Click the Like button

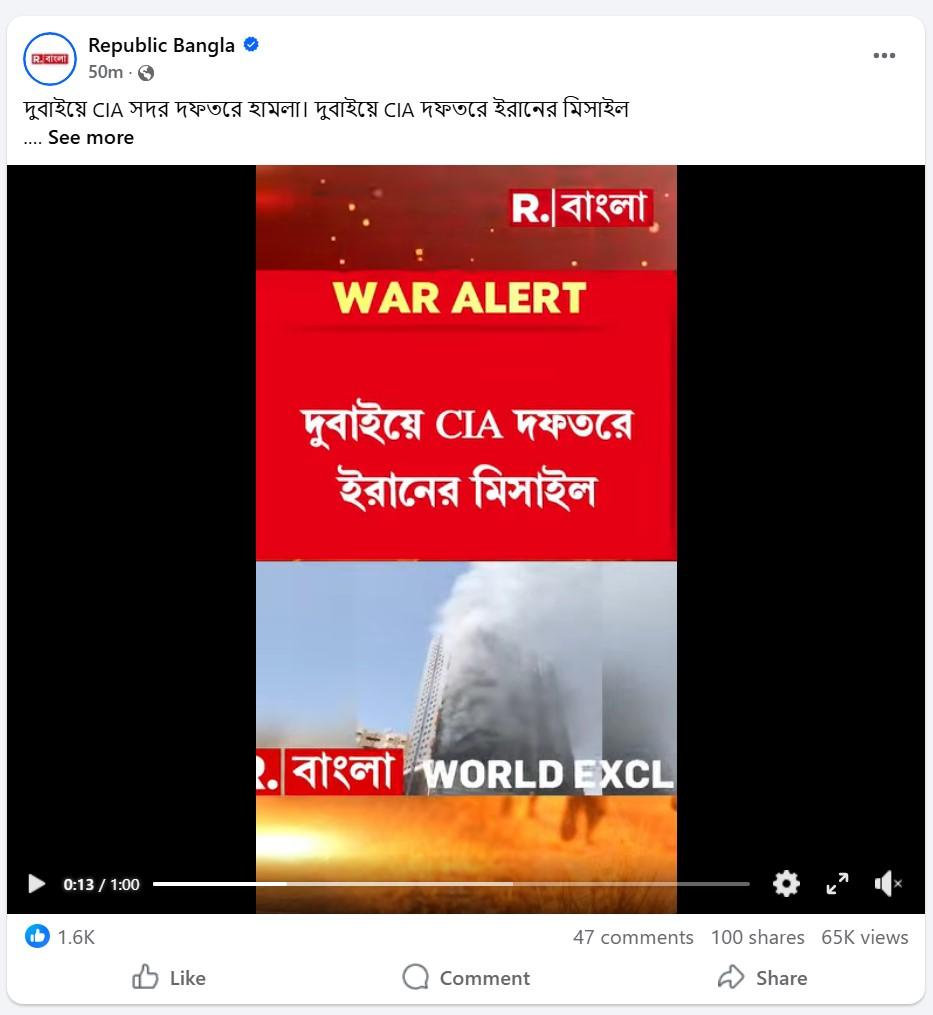click(x=168, y=977)
